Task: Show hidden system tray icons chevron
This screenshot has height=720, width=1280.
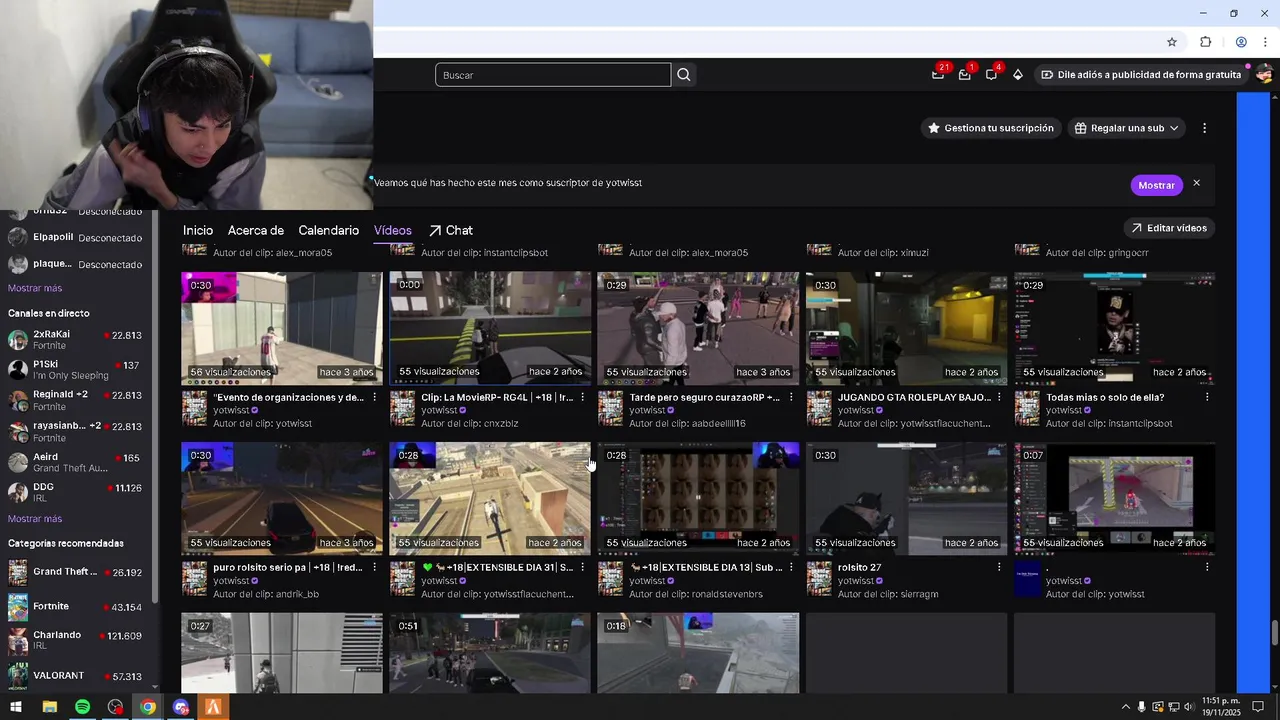Action: coord(1125,707)
